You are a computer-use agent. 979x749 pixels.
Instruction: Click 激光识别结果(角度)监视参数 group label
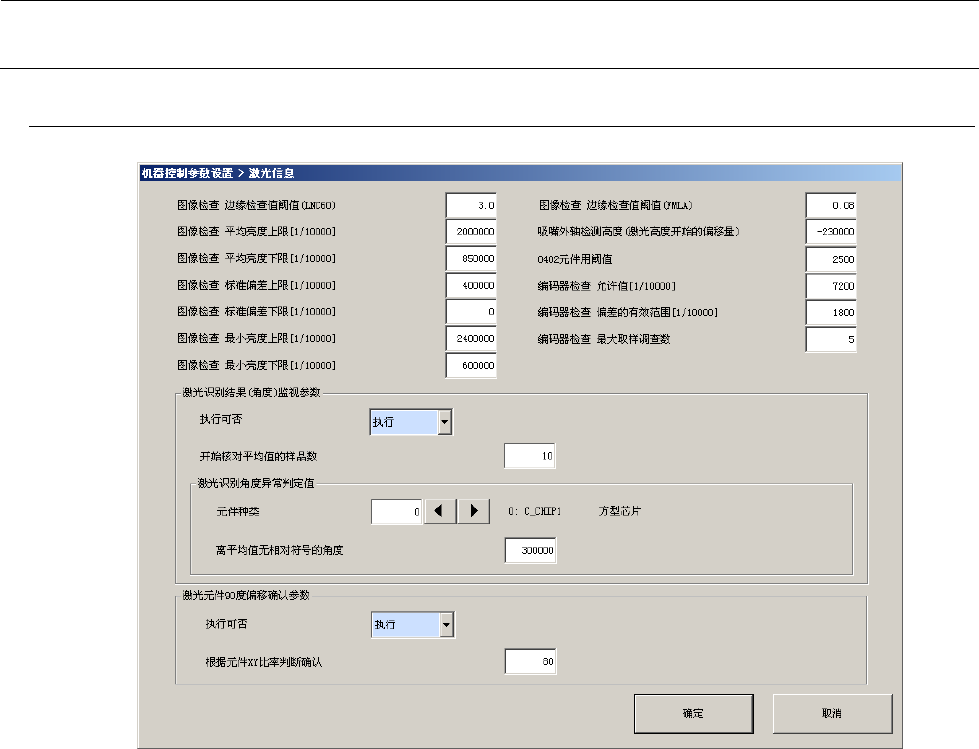tap(252, 393)
